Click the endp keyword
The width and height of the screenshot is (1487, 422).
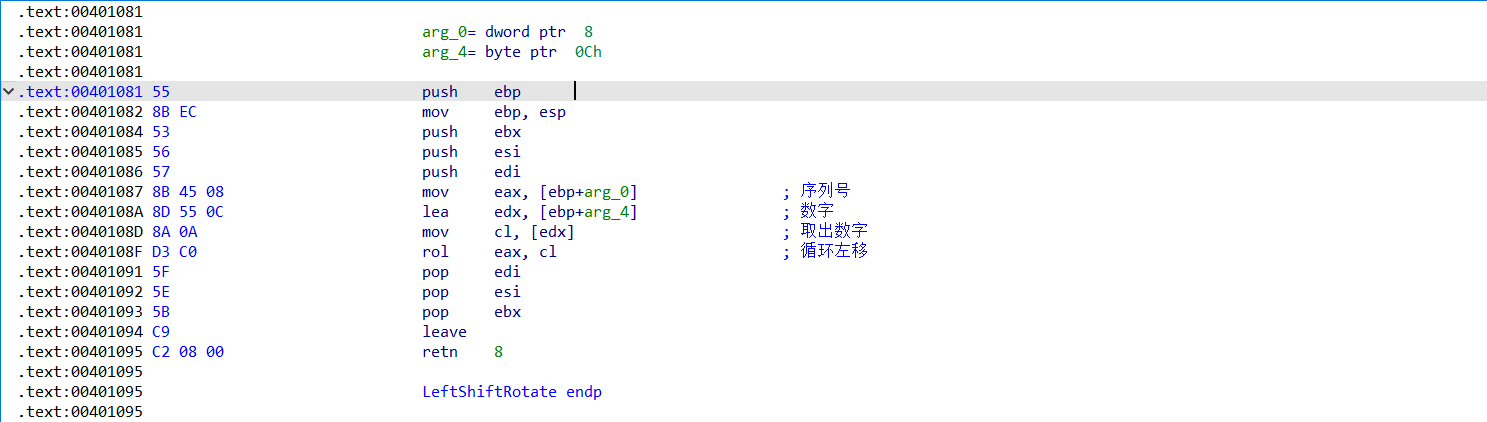tap(583, 392)
